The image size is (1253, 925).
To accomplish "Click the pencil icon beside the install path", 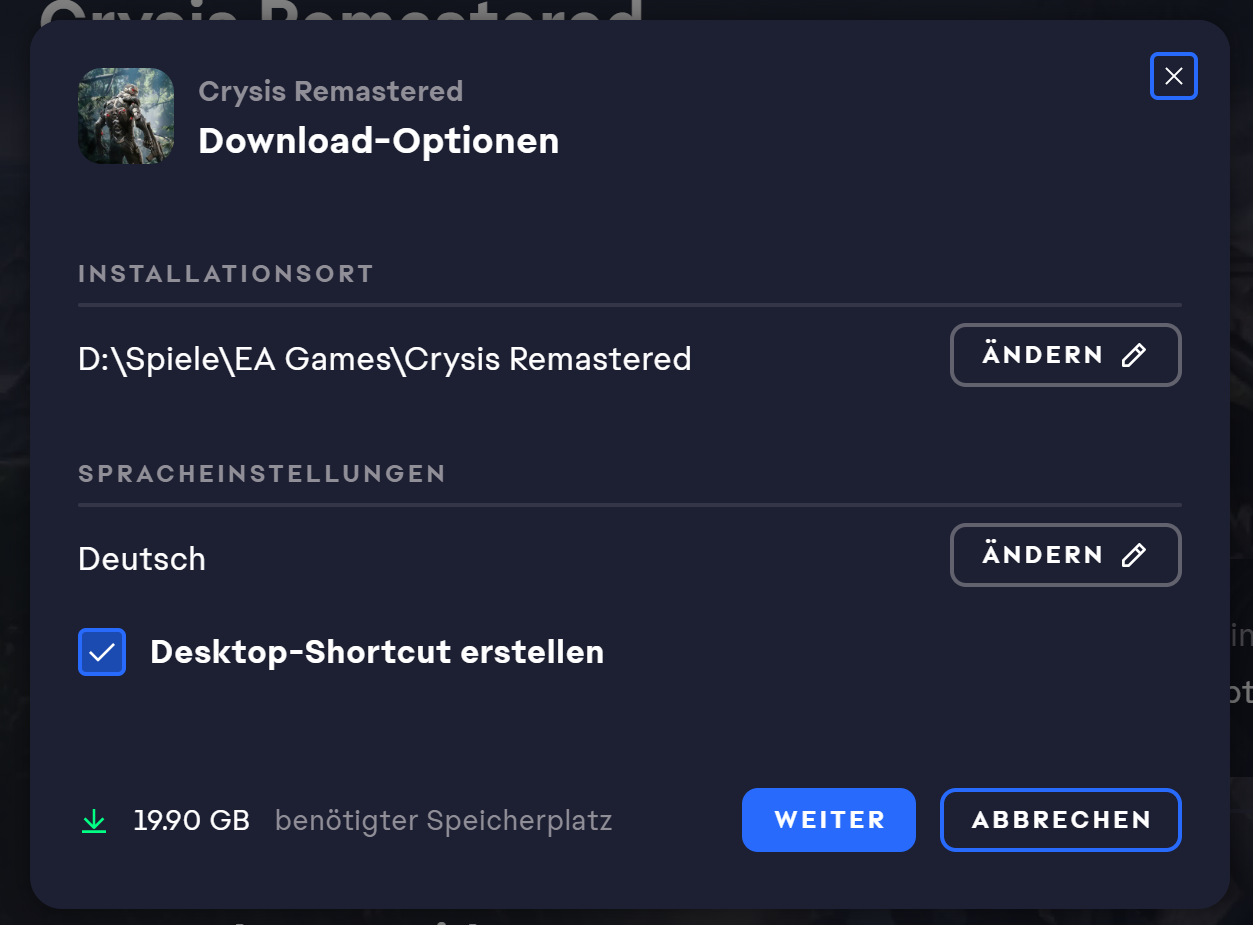I will 1133,355.
